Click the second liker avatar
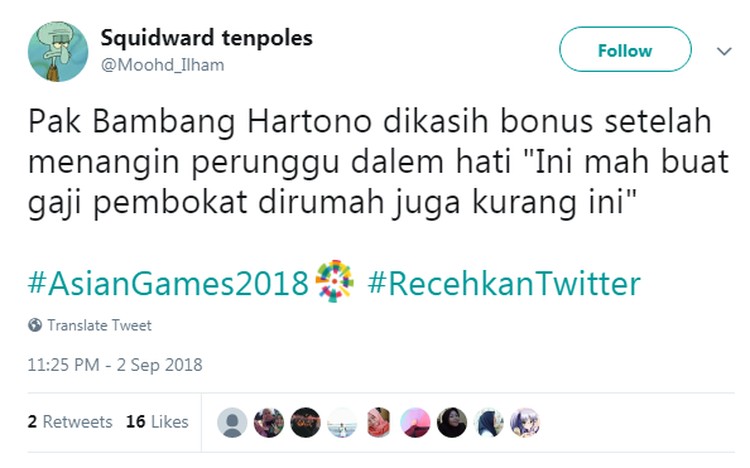This screenshot has width=750, height=468. 268,423
